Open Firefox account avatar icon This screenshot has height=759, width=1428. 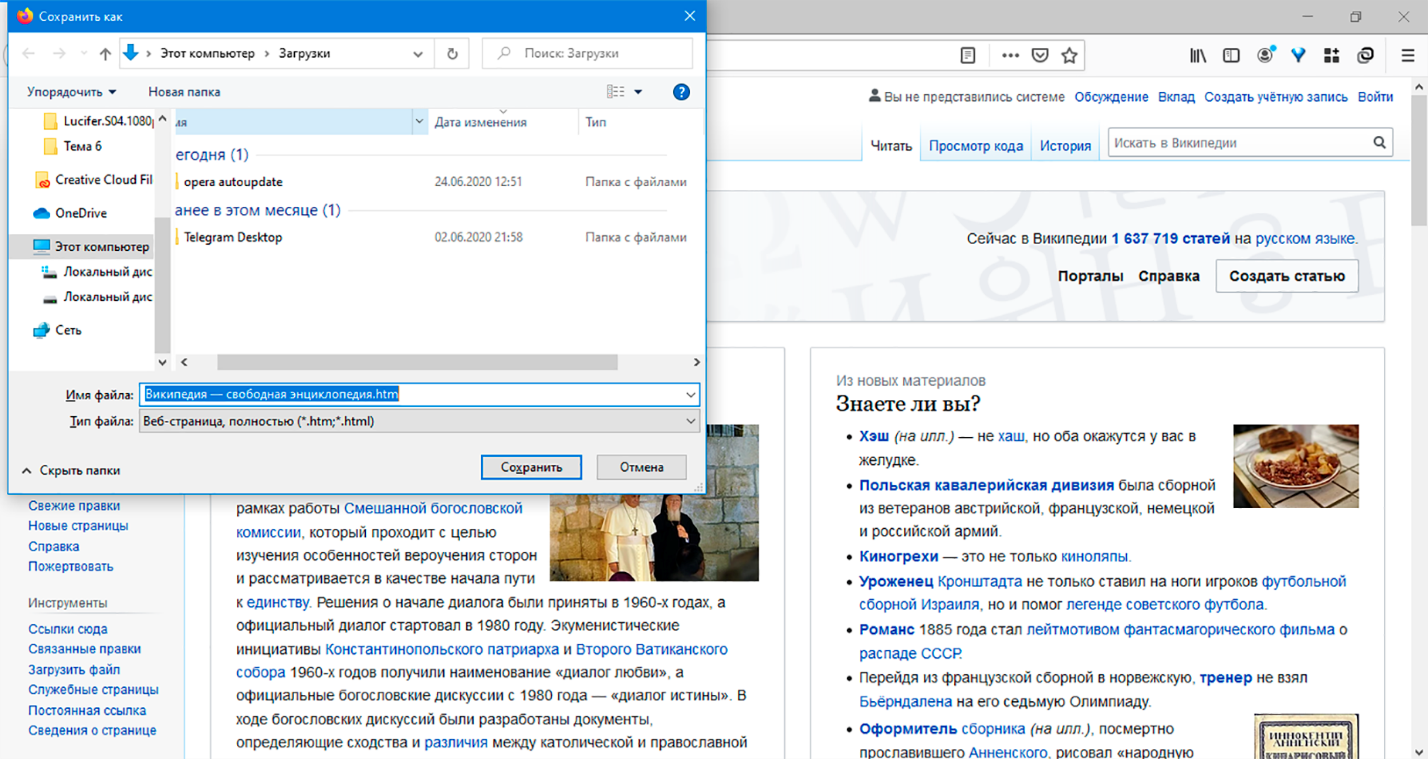(1265, 56)
